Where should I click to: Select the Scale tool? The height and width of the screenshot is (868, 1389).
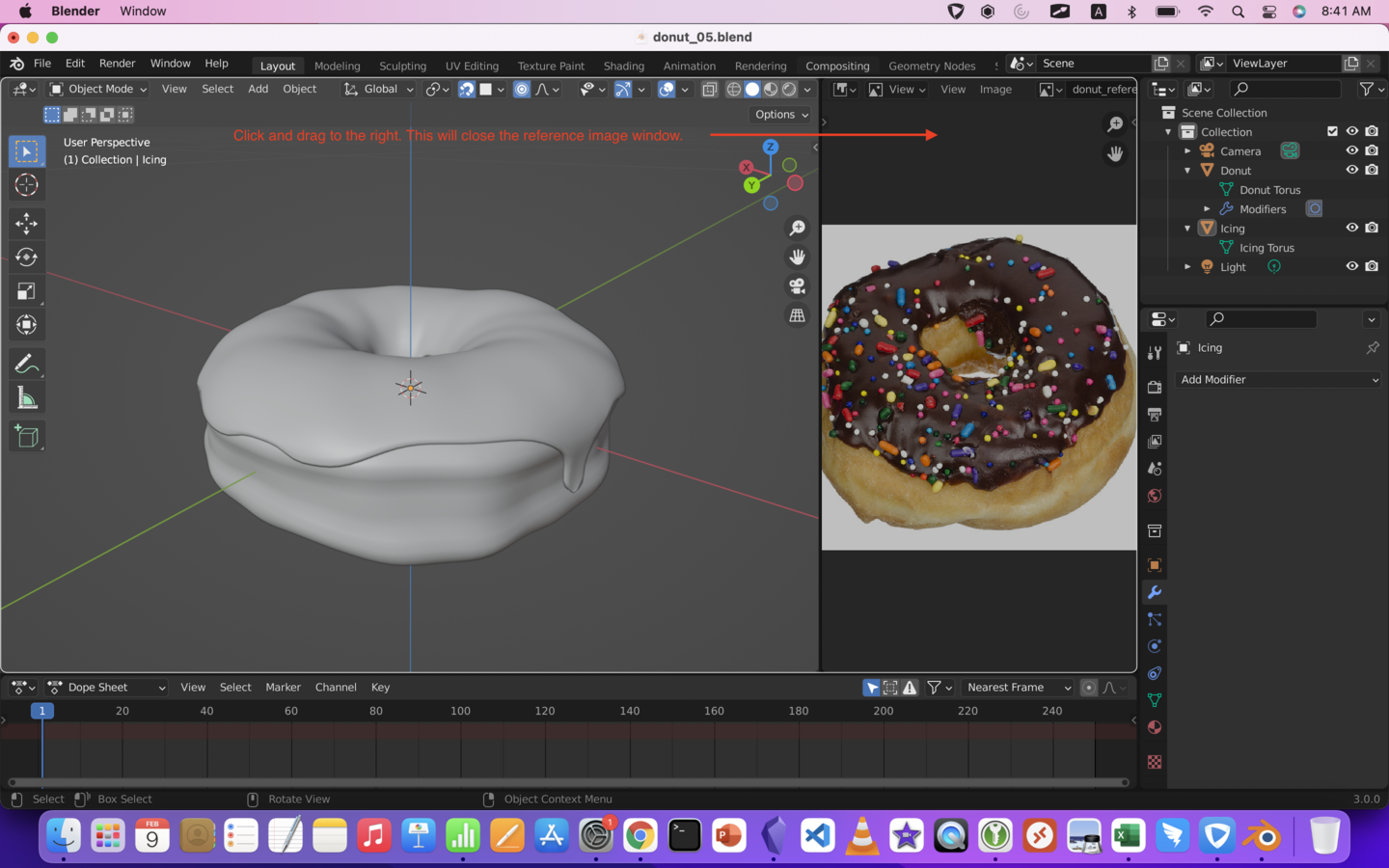pyautogui.click(x=26, y=291)
